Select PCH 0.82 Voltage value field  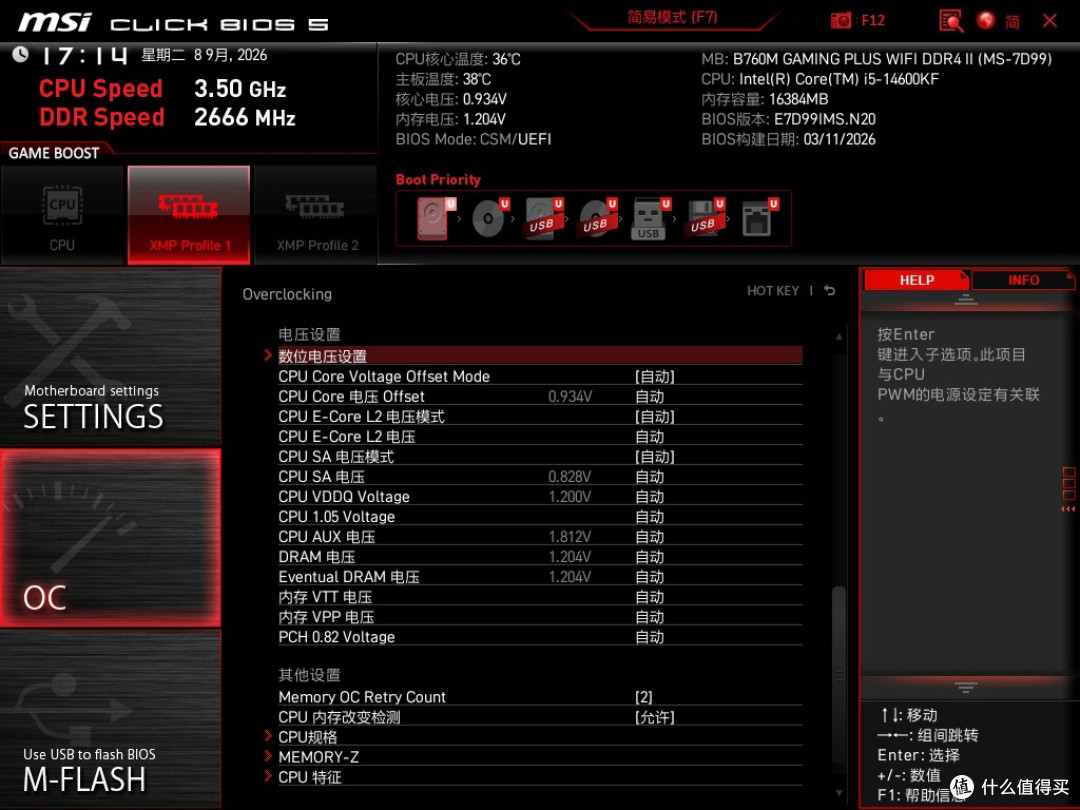point(650,636)
